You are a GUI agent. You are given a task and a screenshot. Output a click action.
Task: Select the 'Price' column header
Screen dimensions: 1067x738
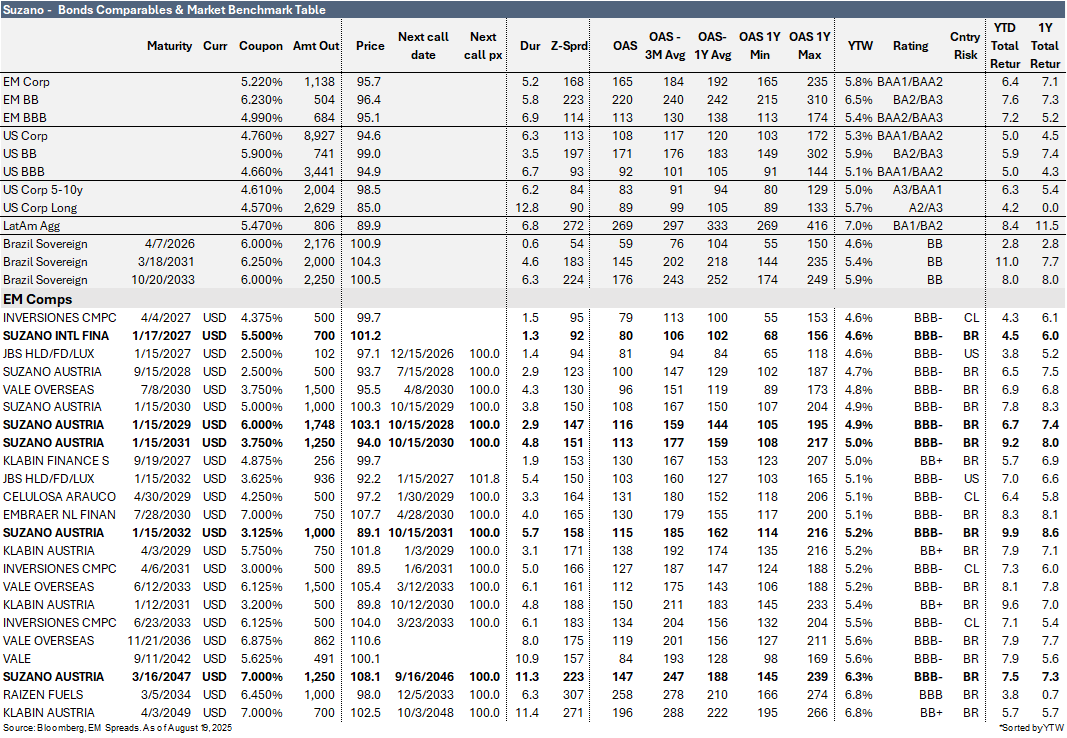click(370, 46)
